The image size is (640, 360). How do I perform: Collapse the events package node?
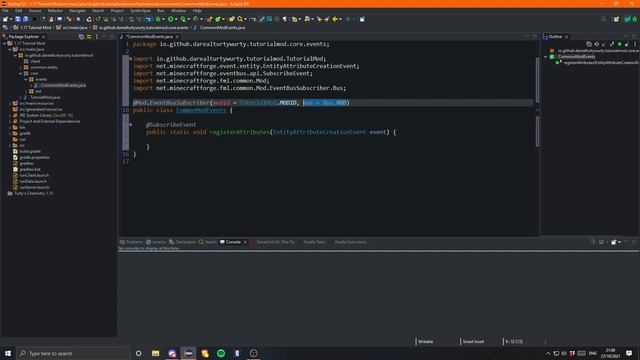26,79
